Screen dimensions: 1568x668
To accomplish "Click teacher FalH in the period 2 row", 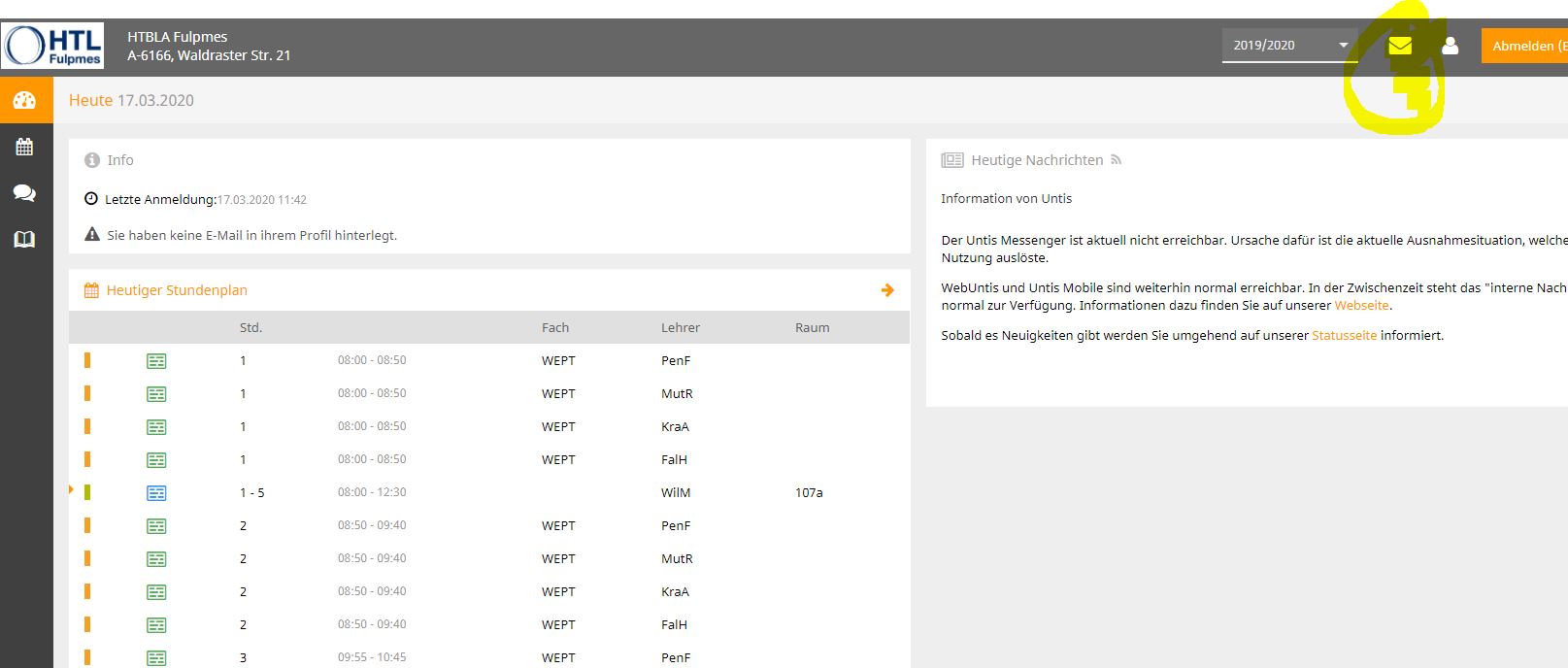I will [674, 624].
